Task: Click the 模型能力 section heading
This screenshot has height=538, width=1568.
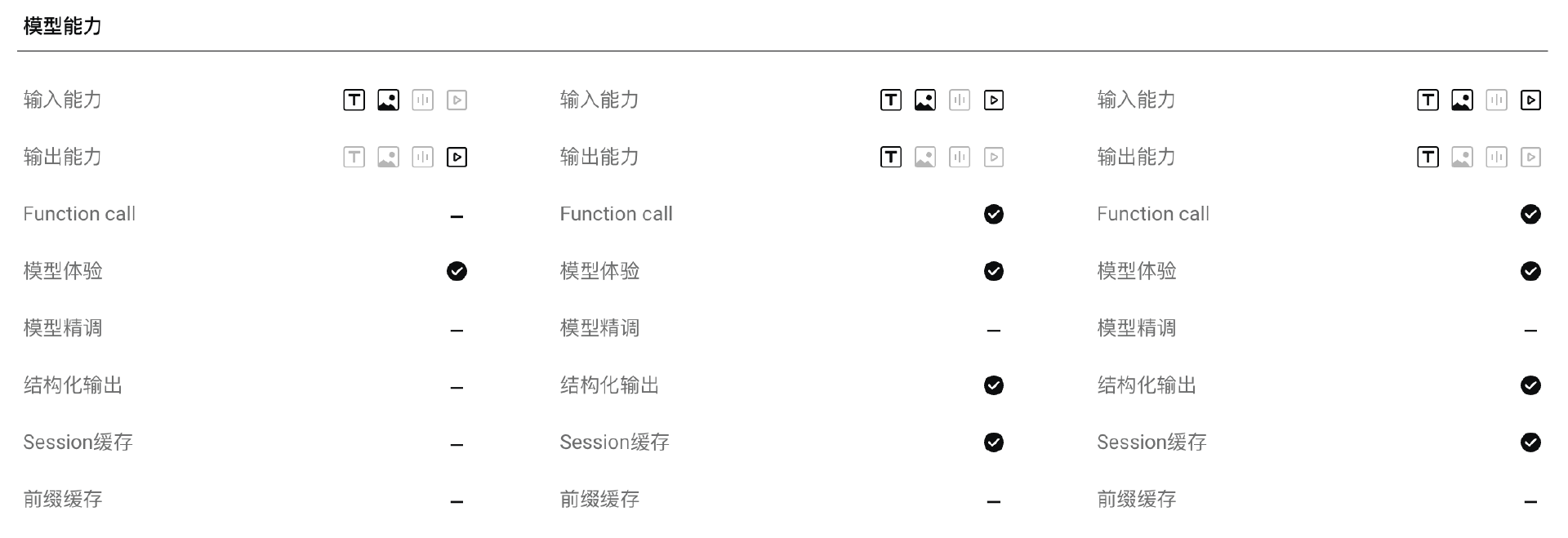Action: pyautogui.click(x=63, y=26)
